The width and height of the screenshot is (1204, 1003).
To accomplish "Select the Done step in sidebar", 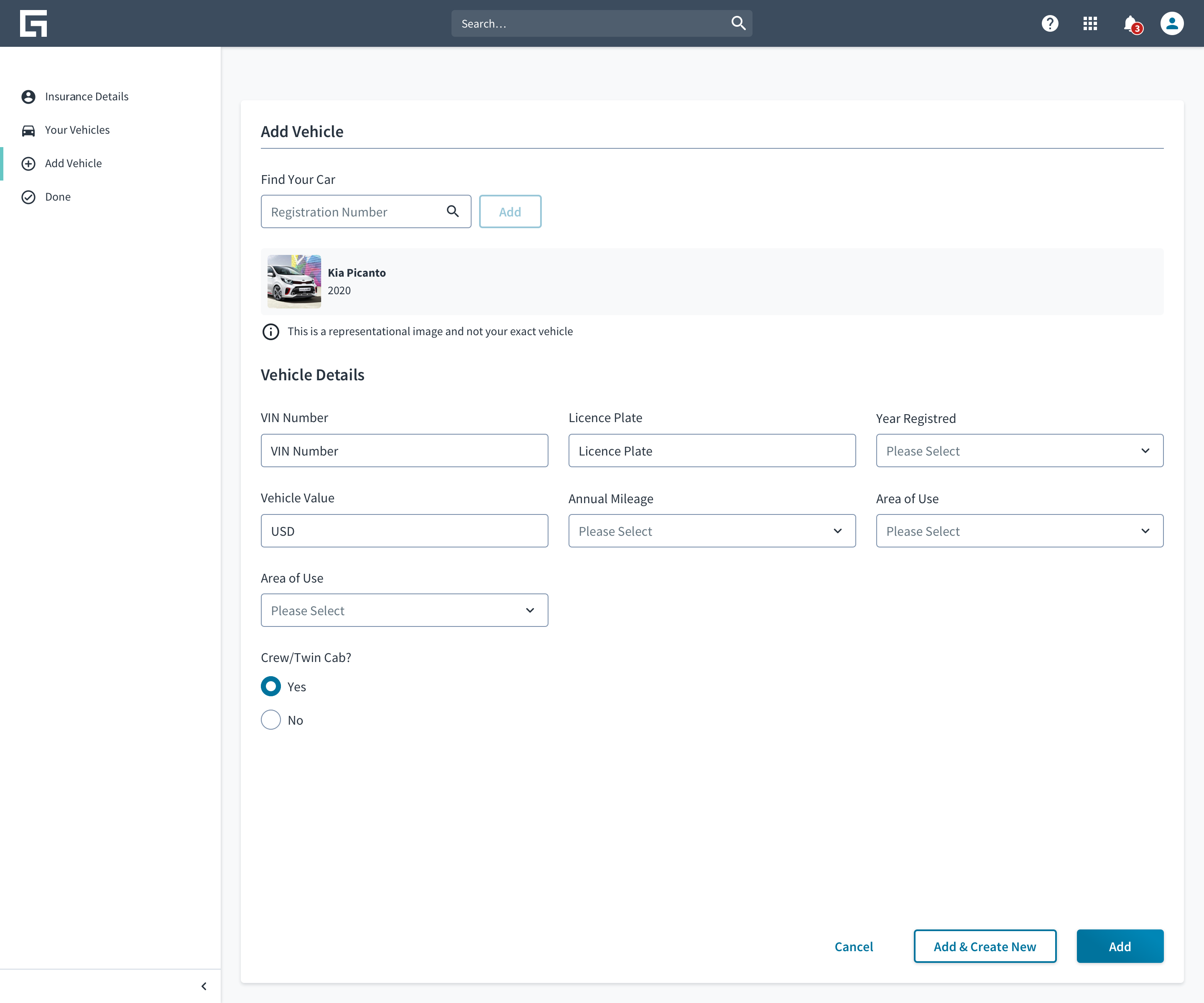I will tap(57, 197).
